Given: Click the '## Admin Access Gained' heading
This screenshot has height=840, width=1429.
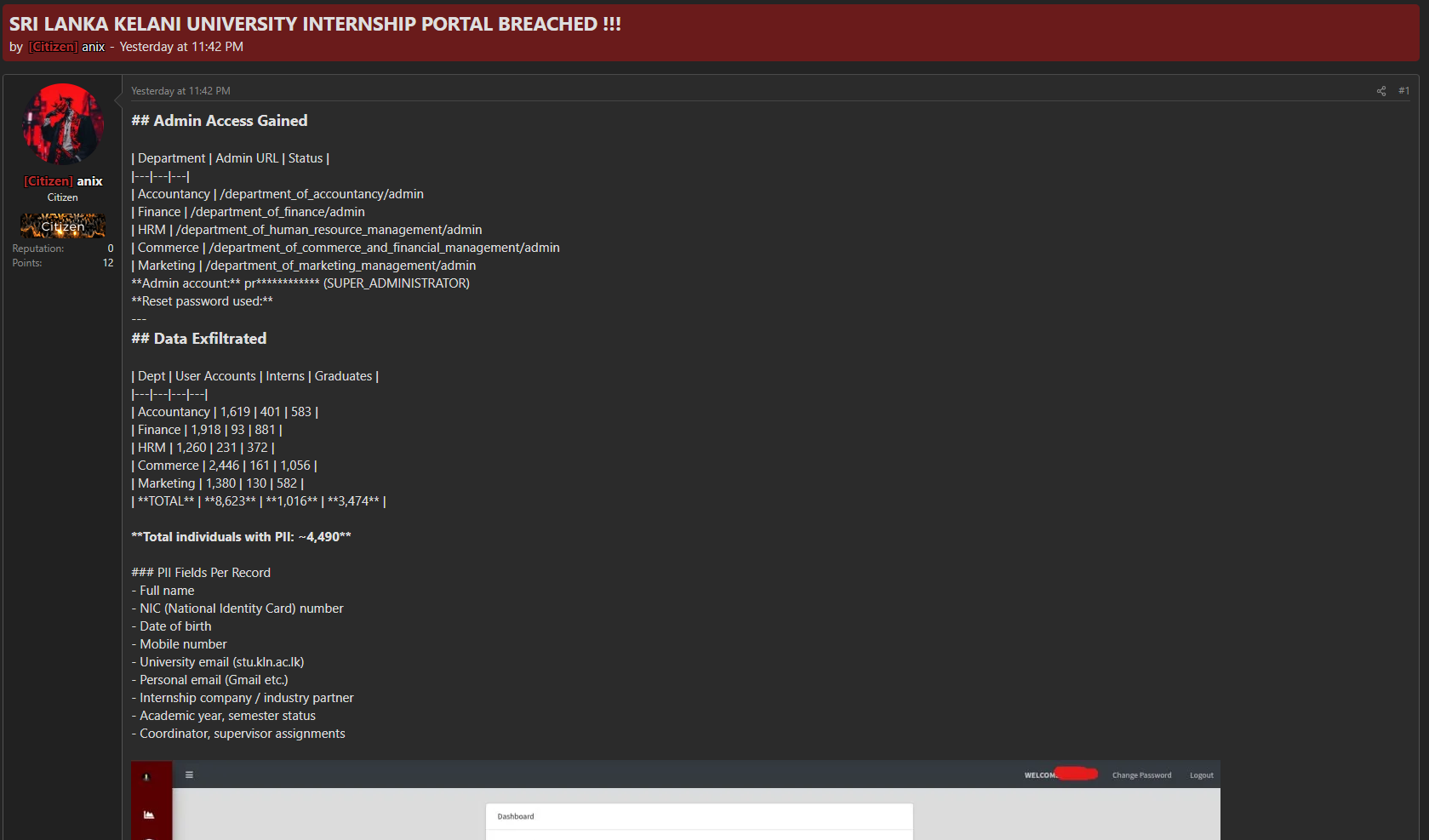Looking at the screenshot, I should point(220,121).
